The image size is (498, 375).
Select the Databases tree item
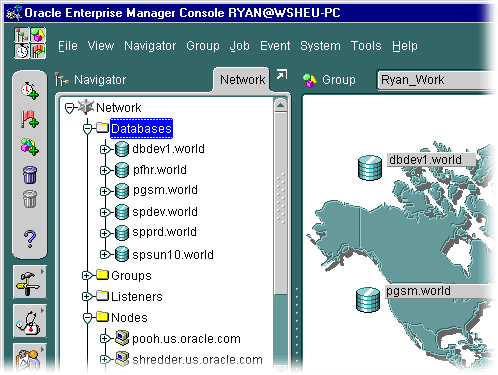(141, 128)
